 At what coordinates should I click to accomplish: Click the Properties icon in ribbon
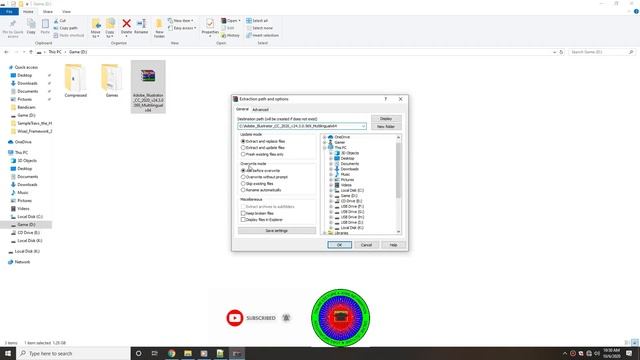click(210, 27)
